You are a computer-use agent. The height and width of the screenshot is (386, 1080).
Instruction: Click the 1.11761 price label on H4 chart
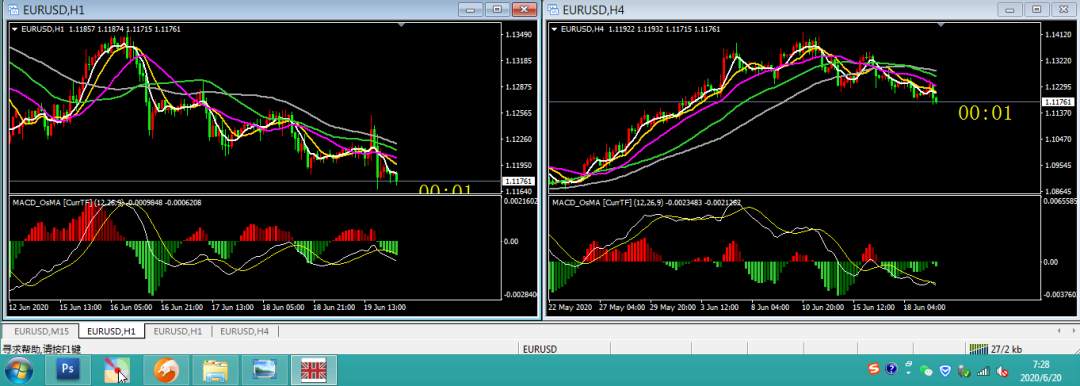tap(1058, 102)
